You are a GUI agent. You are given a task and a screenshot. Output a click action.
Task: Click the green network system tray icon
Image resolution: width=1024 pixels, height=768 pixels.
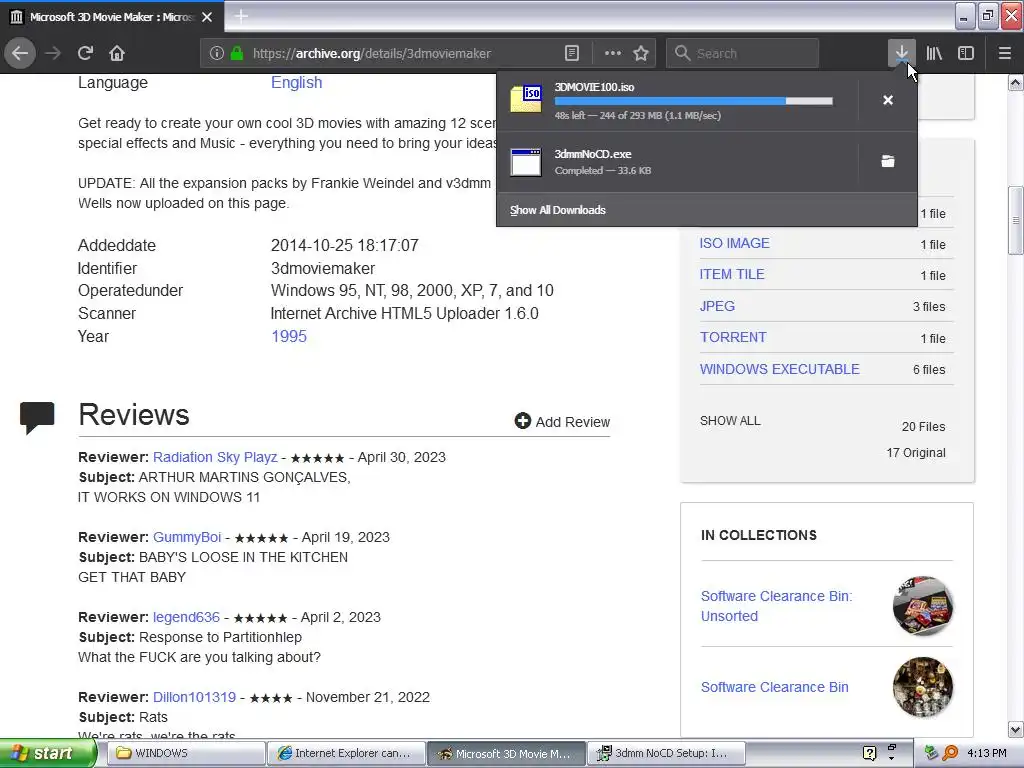click(x=932, y=753)
